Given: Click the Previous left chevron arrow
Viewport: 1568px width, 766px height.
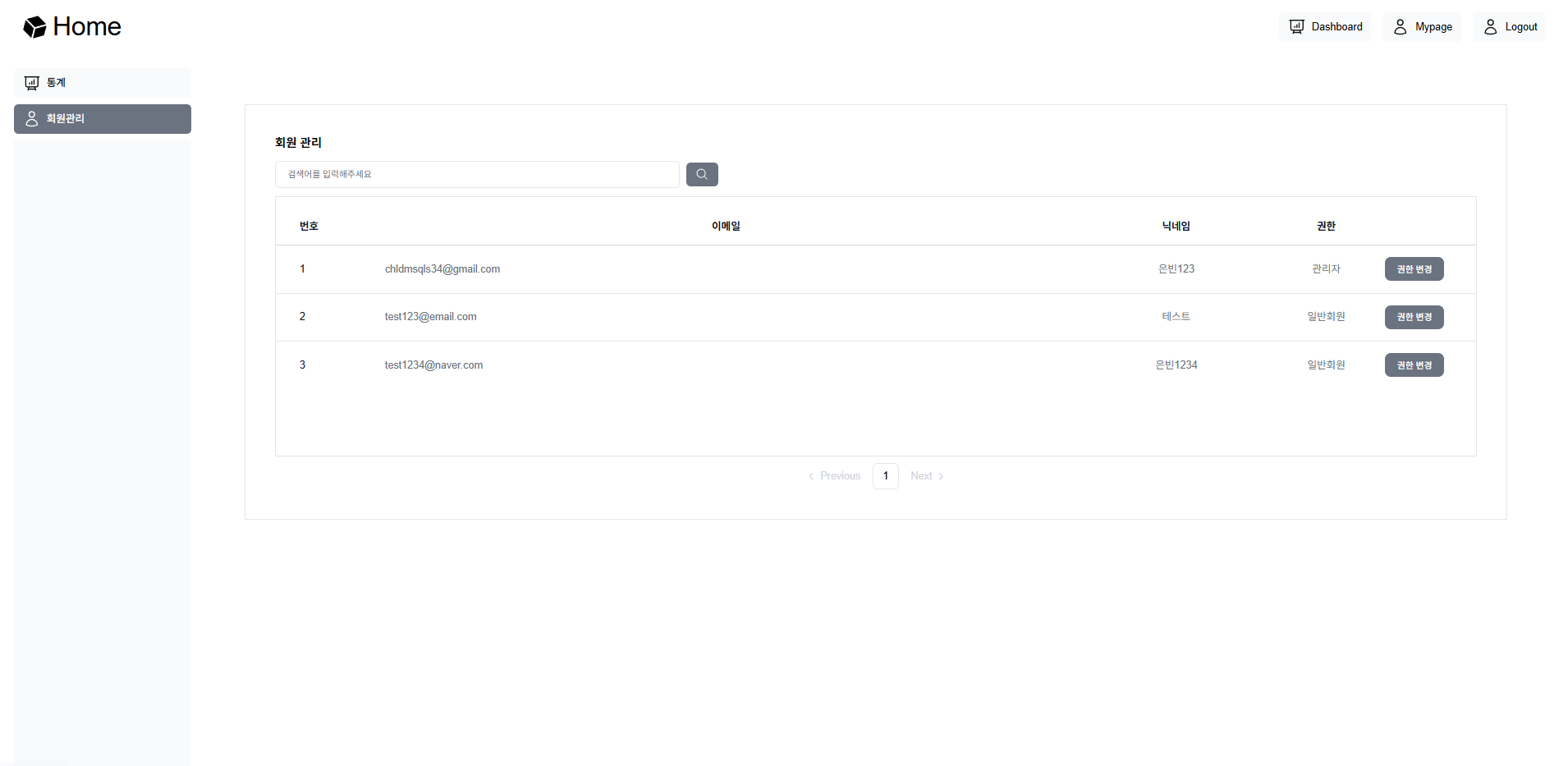Looking at the screenshot, I should pos(811,476).
